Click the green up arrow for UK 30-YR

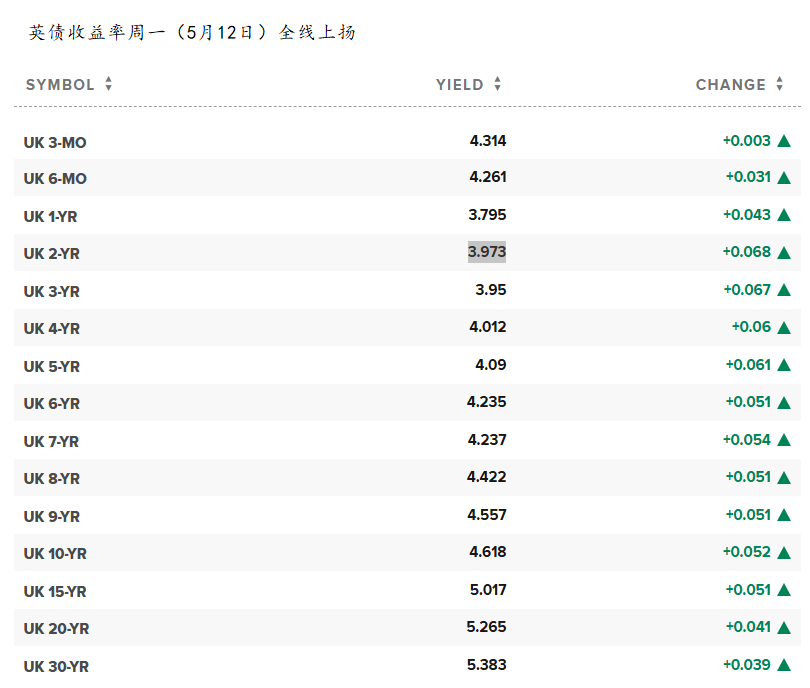tap(784, 666)
